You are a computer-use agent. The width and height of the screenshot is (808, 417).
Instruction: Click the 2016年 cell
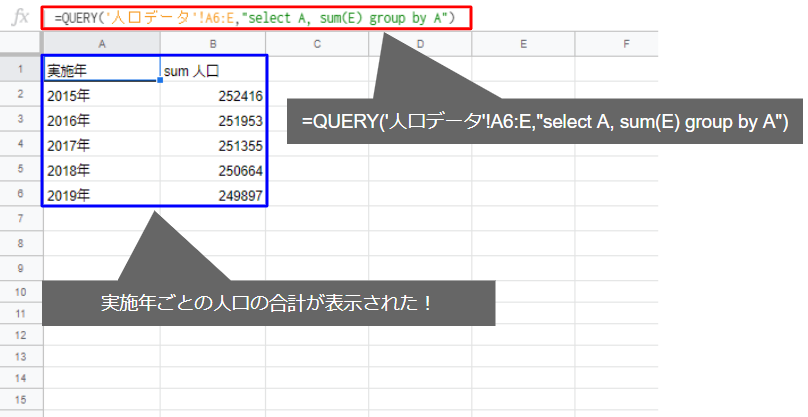click(x=102, y=120)
